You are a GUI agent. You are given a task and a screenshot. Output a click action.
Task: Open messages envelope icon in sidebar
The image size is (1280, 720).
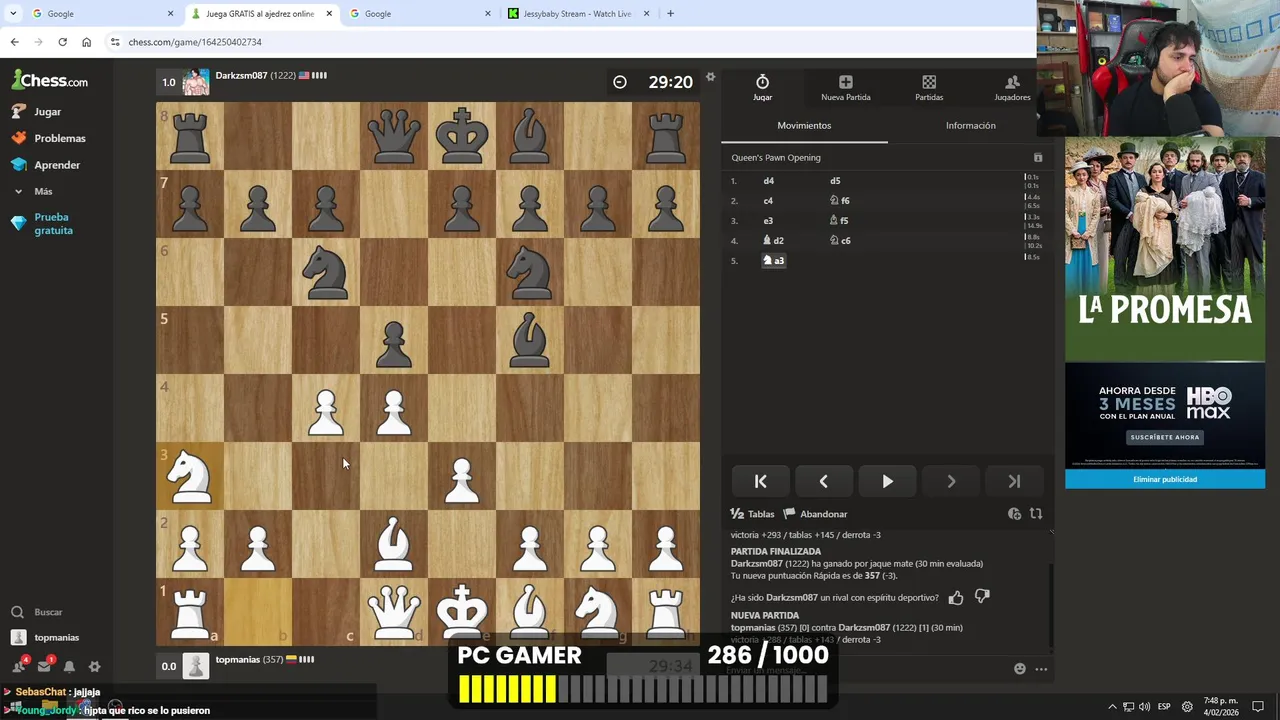pos(44,666)
